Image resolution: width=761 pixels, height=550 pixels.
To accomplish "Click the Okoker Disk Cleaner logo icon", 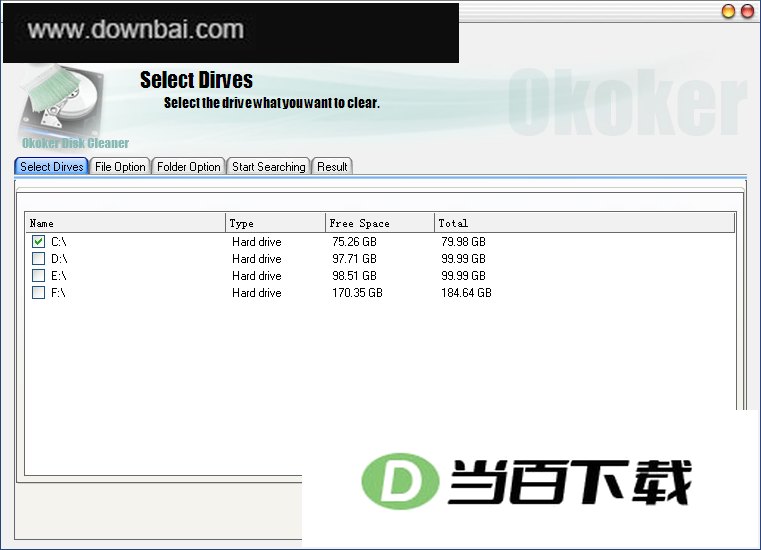I will [x=62, y=102].
